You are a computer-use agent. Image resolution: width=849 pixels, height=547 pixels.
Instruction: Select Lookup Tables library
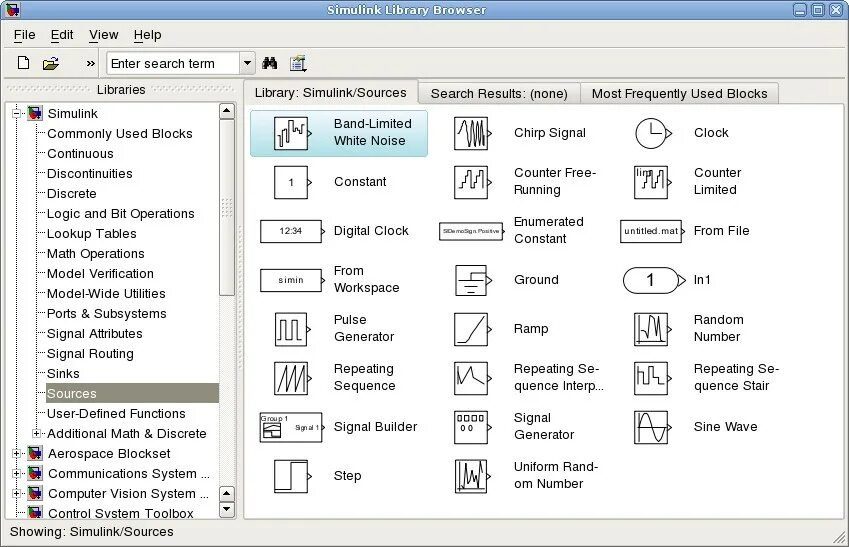click(x=92, y=234)
